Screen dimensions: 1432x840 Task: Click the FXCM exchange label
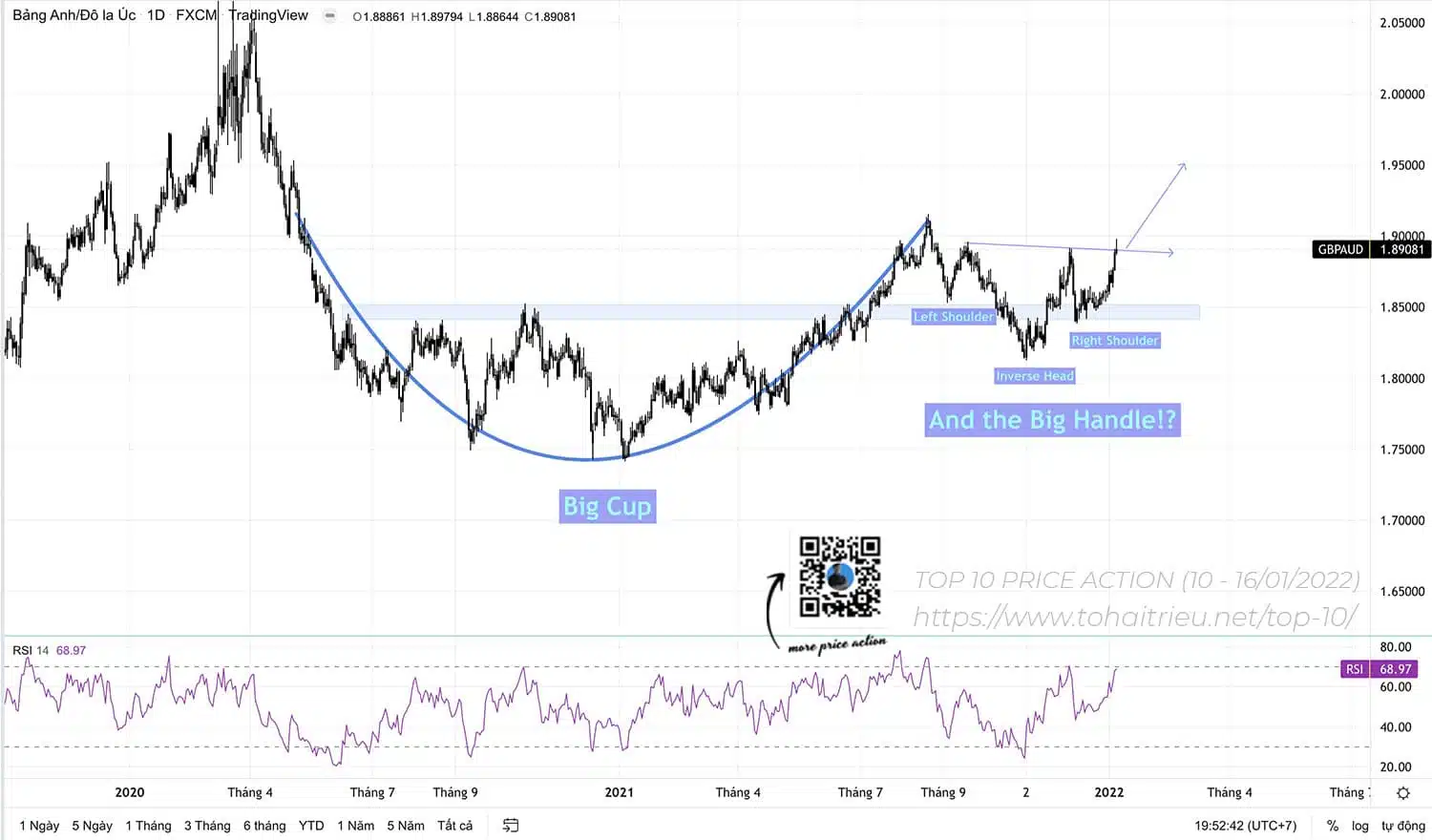[x=195, y=15]
